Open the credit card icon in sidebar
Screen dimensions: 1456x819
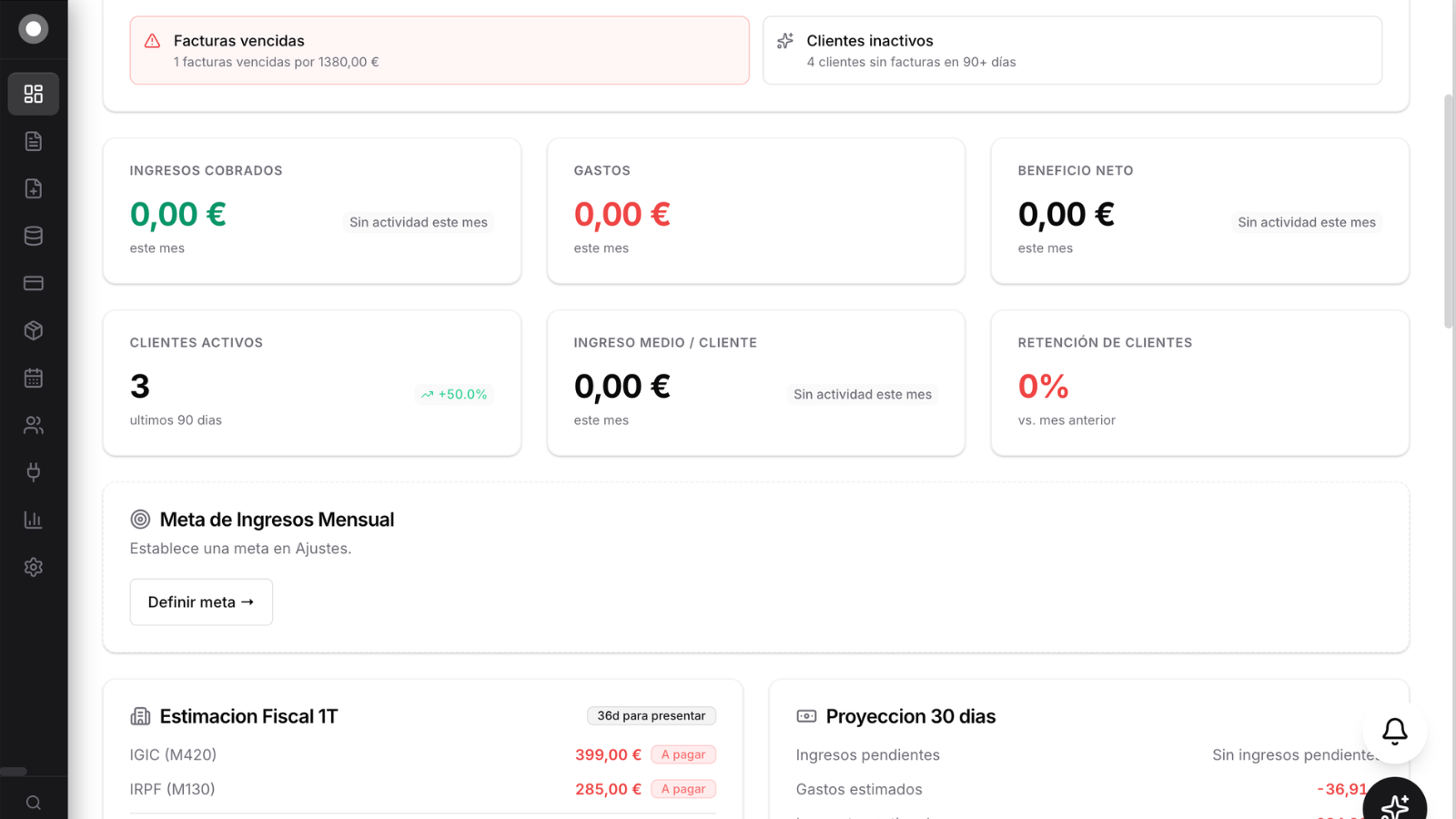point(34,283)
